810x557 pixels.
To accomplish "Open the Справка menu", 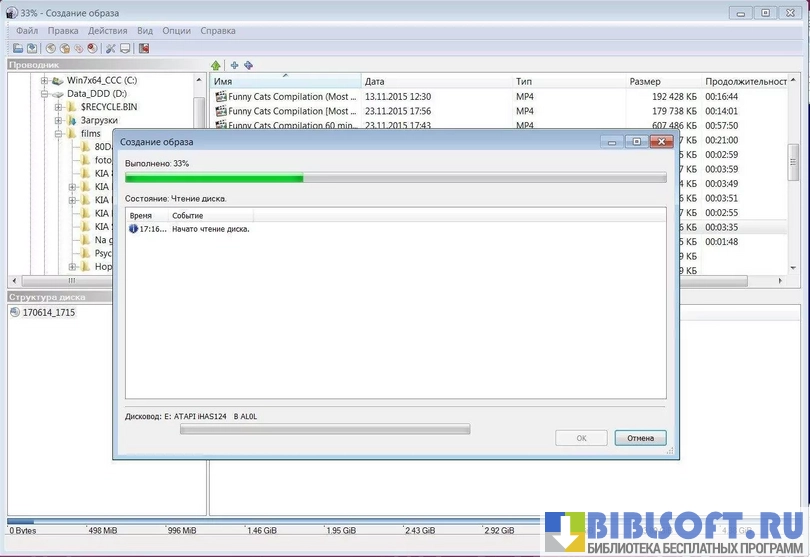I will click(x=218, y=31).
